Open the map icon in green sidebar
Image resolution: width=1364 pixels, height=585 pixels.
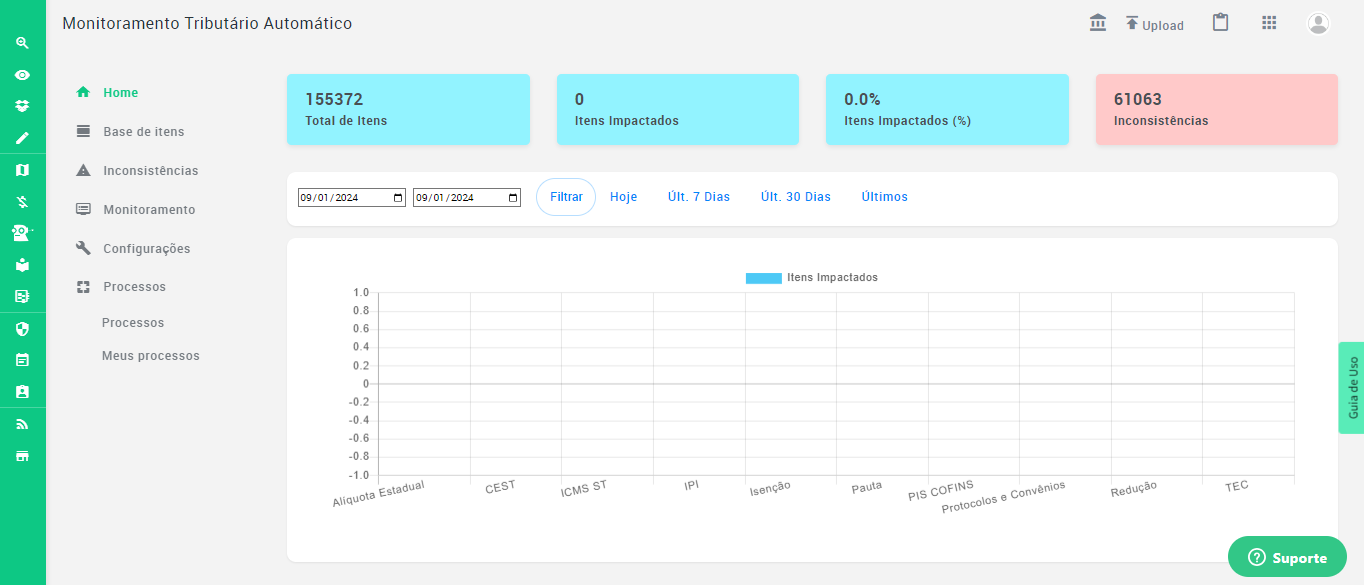tap(22, 170)
